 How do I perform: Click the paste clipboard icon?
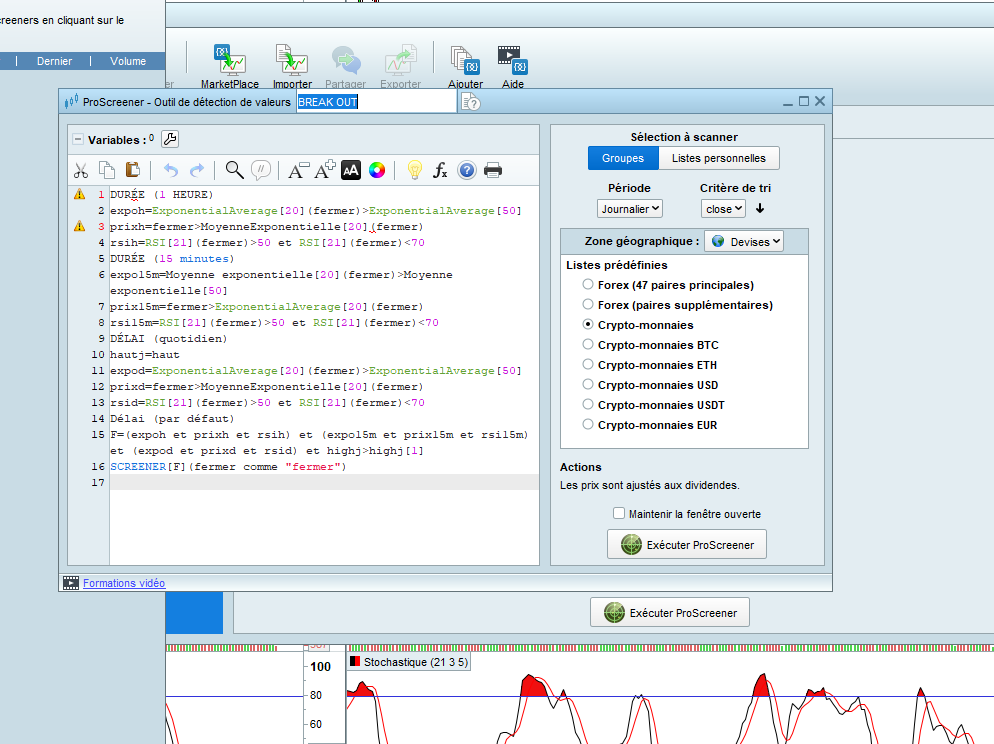pyautogui.click(x=132, y=170)
